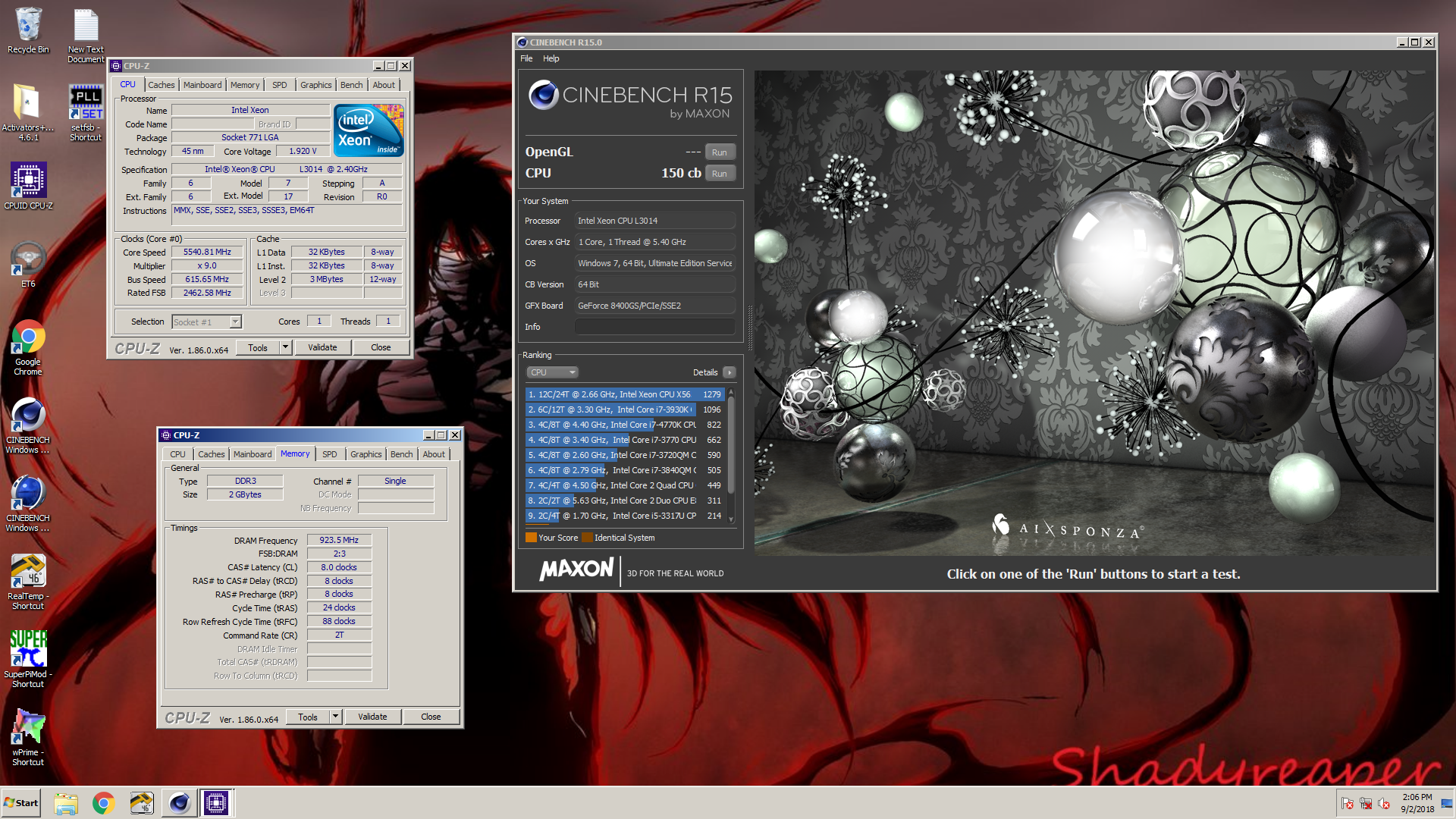Switch to Caches tab in top CPU-Z window
This screenshot has height=819, width=1456.
tap(161, 85)
